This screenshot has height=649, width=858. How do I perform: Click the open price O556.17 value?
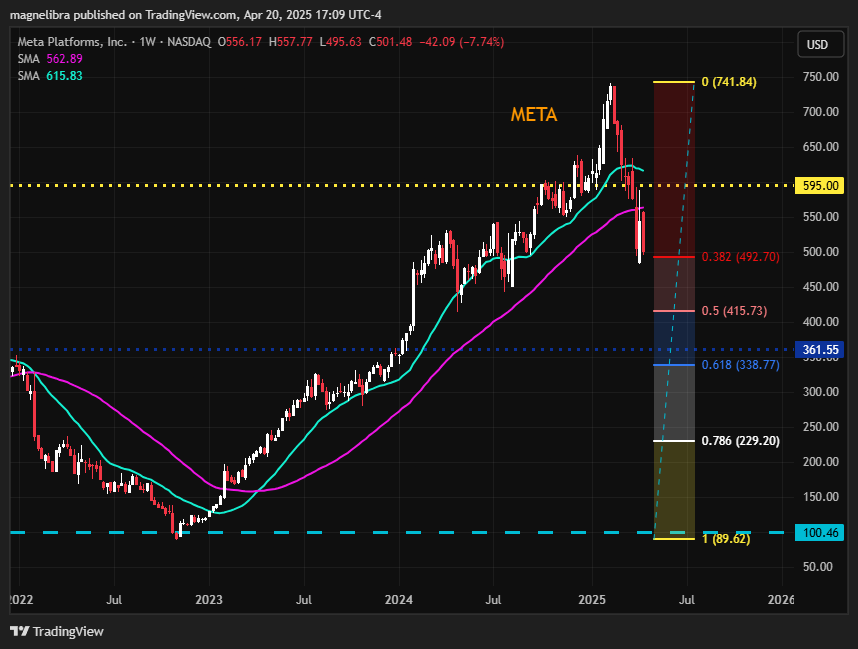coord(240,42)
